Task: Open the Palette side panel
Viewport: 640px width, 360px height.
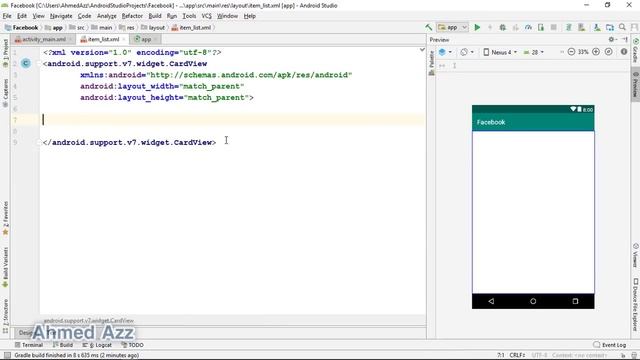Action: click(x=431, y=63)
